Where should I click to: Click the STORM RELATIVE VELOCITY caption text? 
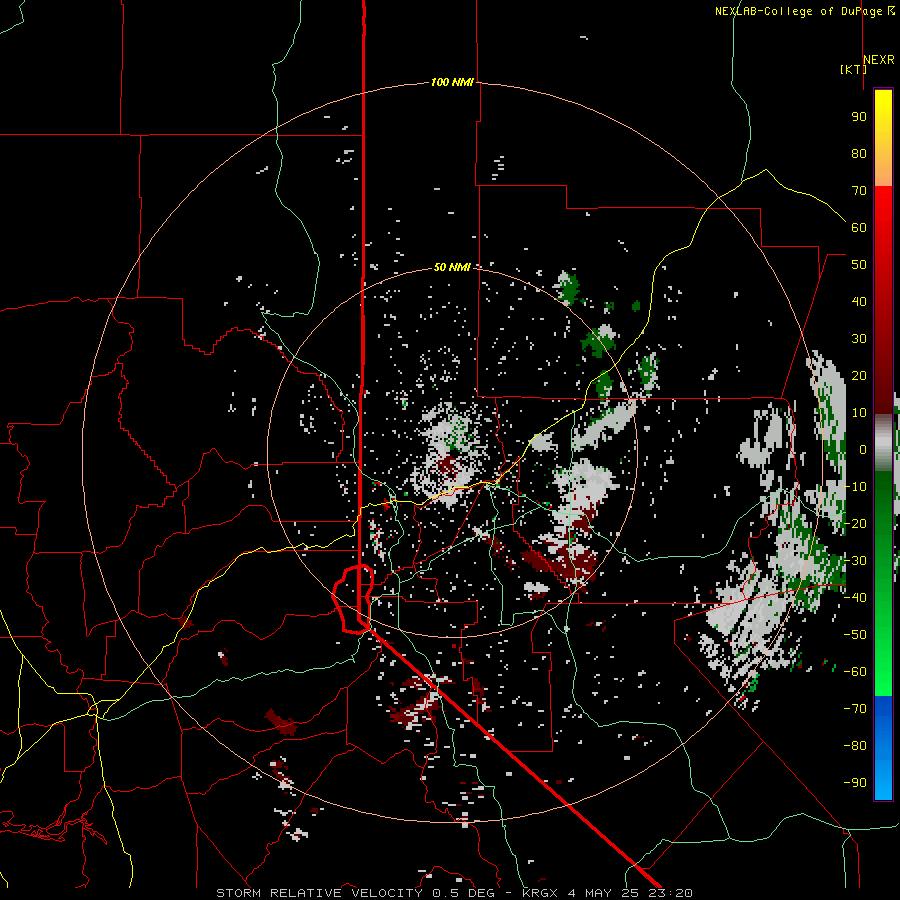click(x=454, y=893)
